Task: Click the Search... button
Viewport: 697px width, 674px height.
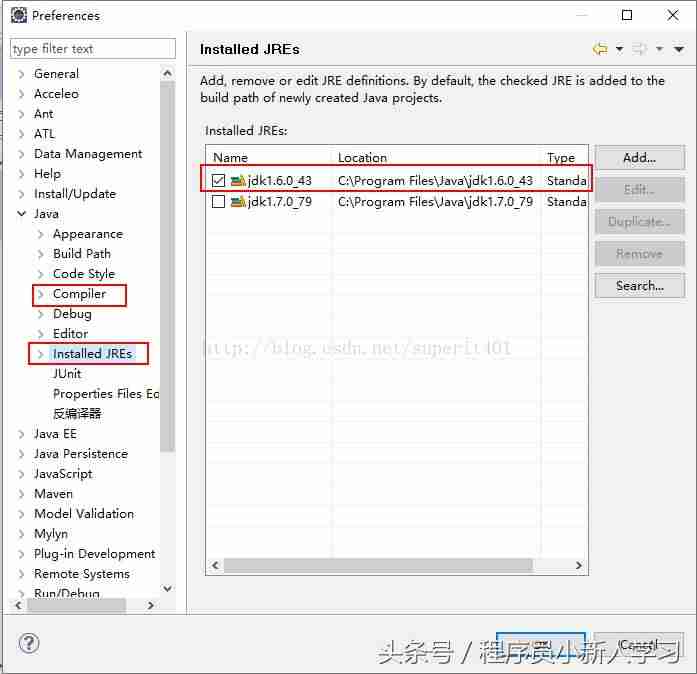Action: 639,286
